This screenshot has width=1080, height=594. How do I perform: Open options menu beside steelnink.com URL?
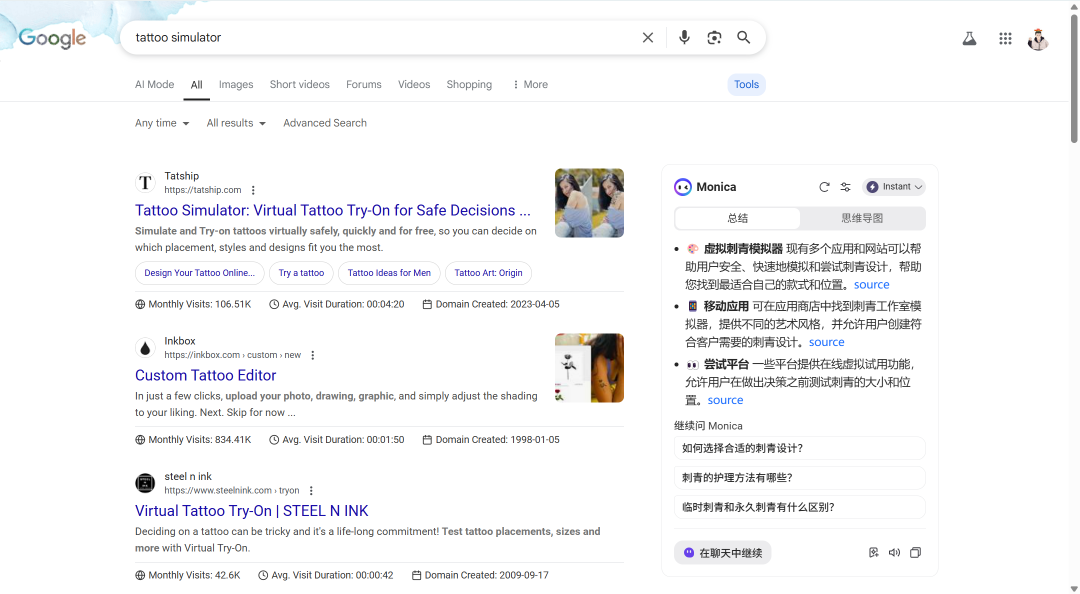[311, 491]
